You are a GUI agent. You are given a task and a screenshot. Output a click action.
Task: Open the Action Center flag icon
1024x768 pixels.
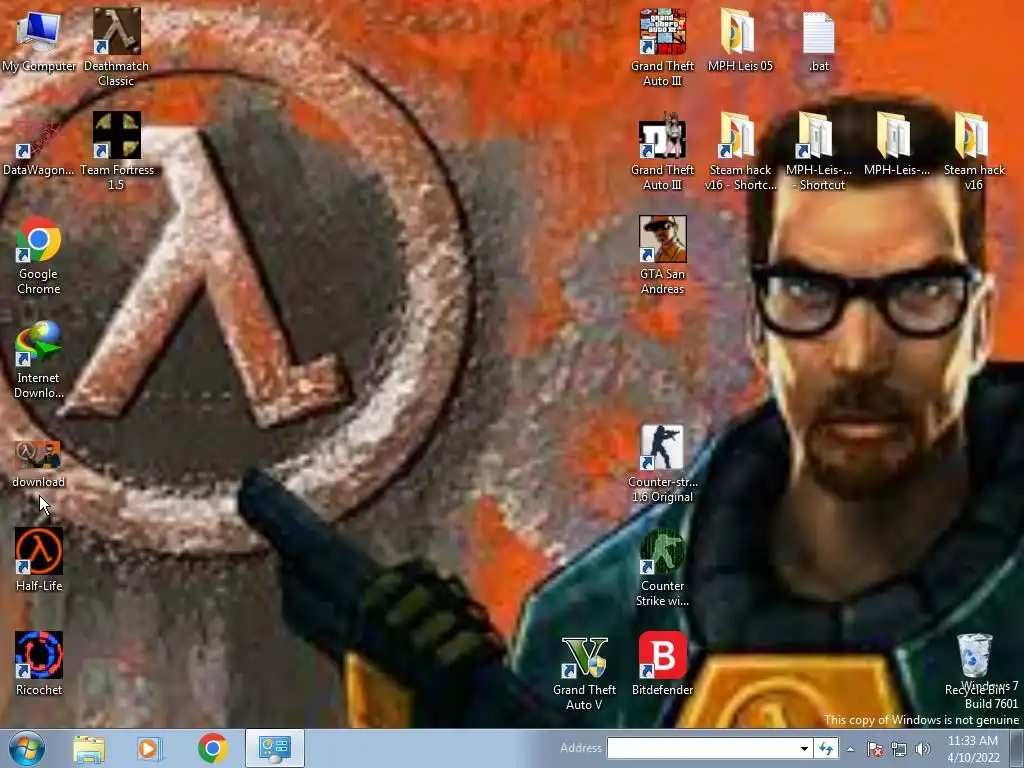(875, 749)
